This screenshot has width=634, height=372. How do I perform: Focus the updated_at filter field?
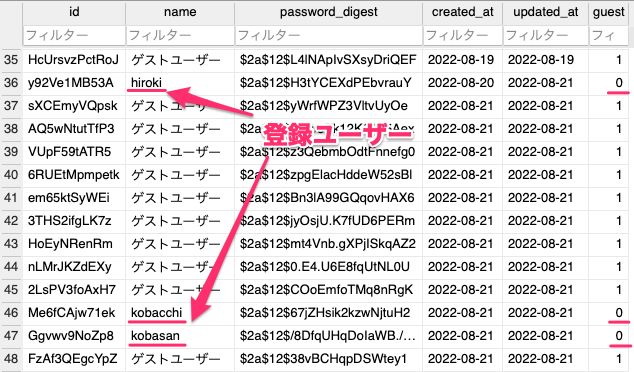545,36
